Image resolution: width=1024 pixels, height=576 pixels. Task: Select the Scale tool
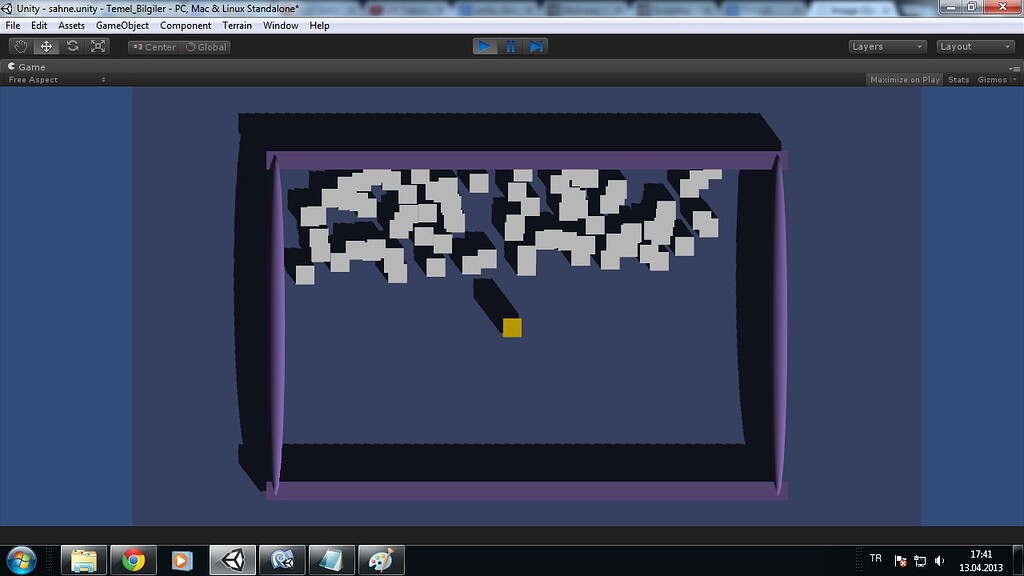click(x=98, y=46)
